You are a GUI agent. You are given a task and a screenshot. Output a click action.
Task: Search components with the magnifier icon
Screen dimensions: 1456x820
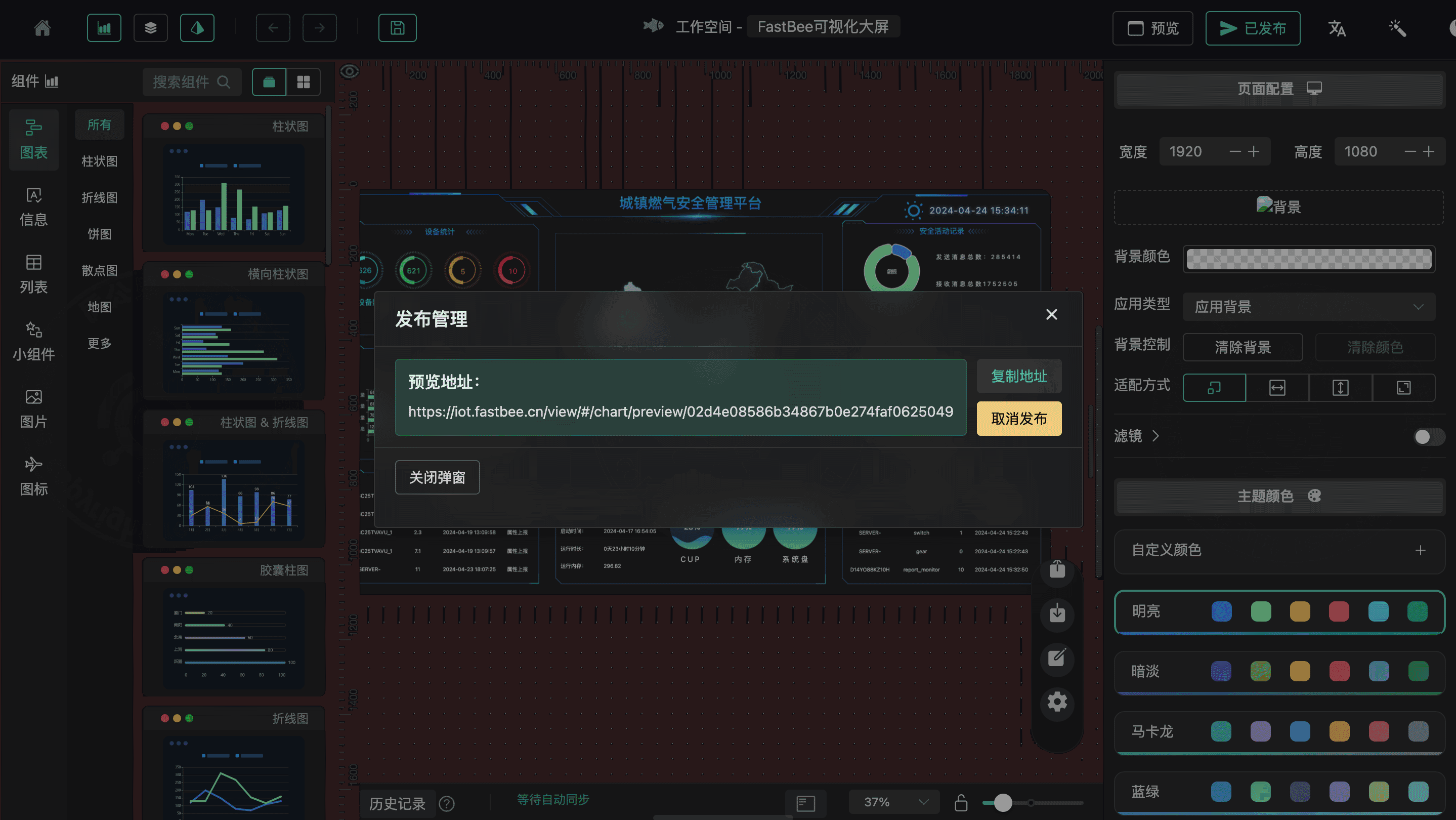pos(224,82)
